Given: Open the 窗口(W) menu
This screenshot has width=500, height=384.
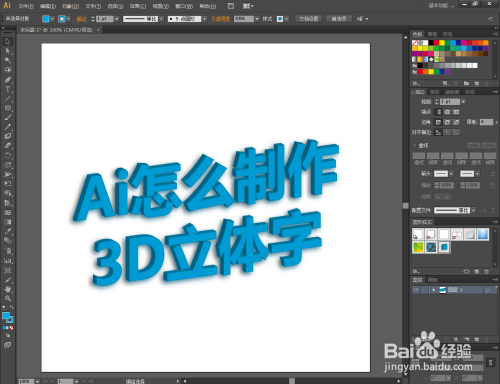Looking at the screenshot, I should tap(184, 6).
